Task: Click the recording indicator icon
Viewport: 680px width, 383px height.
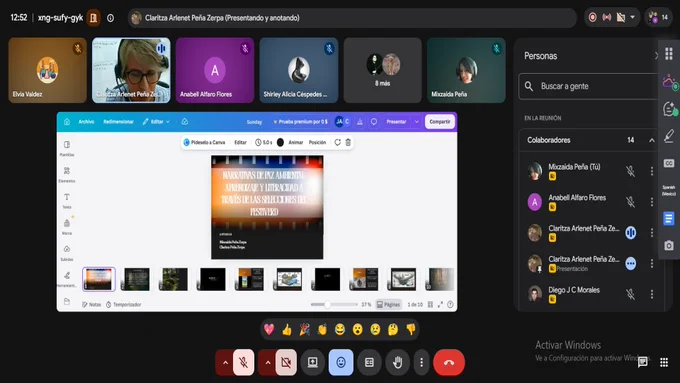Action: [x=592, y=17]
